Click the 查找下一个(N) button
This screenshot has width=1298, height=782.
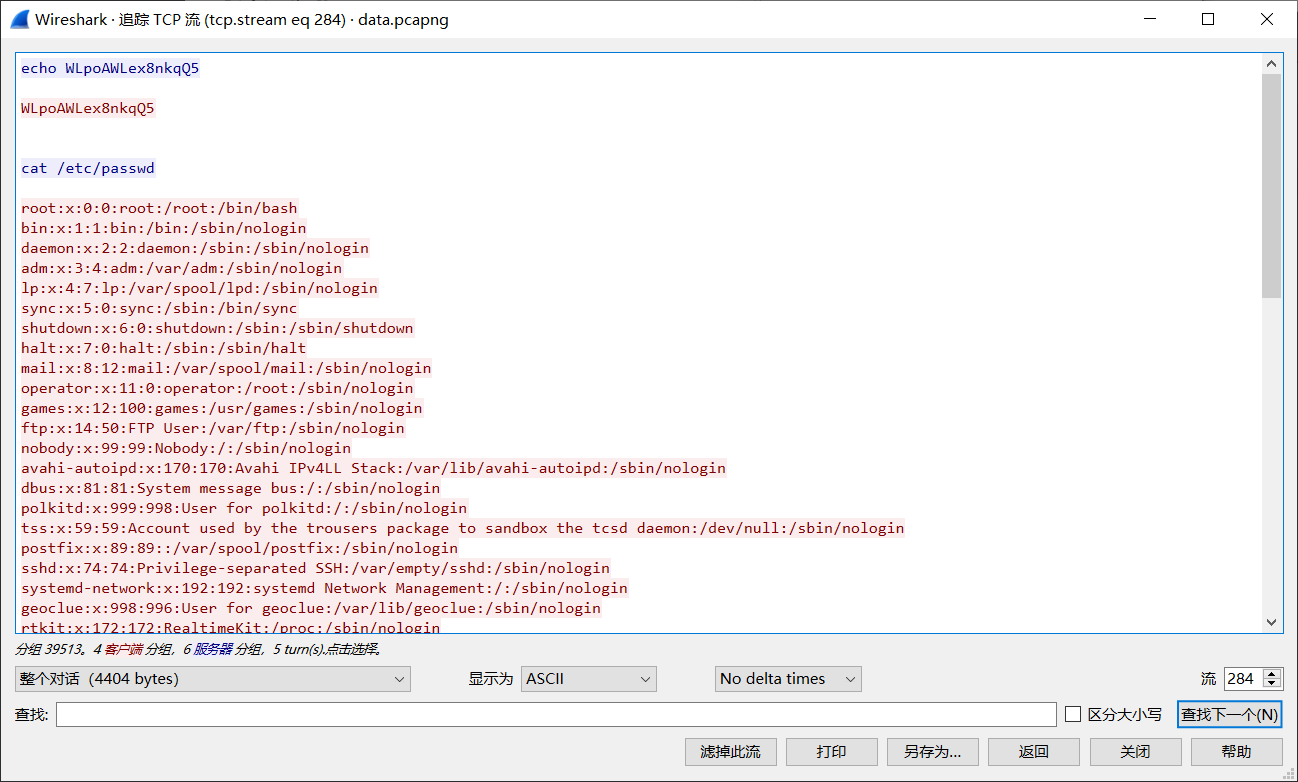[x=1230, y=714]
